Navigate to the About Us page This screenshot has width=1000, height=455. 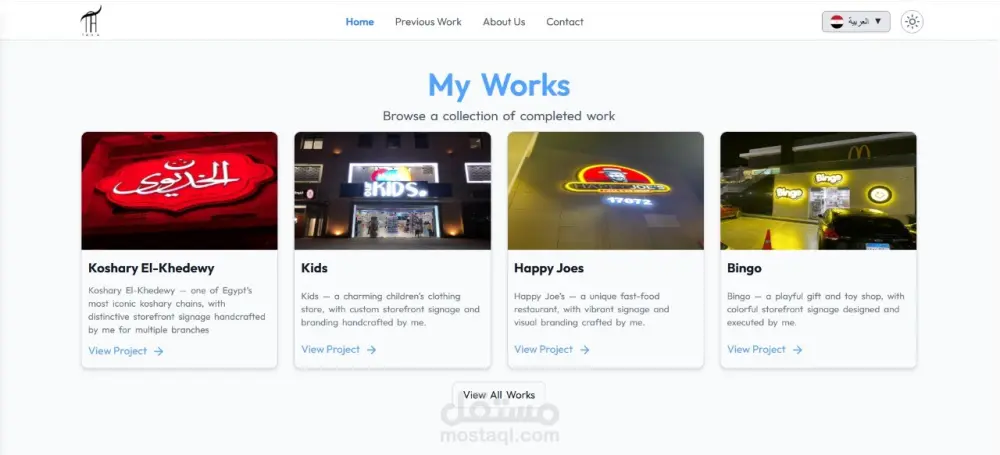point(504,22)
